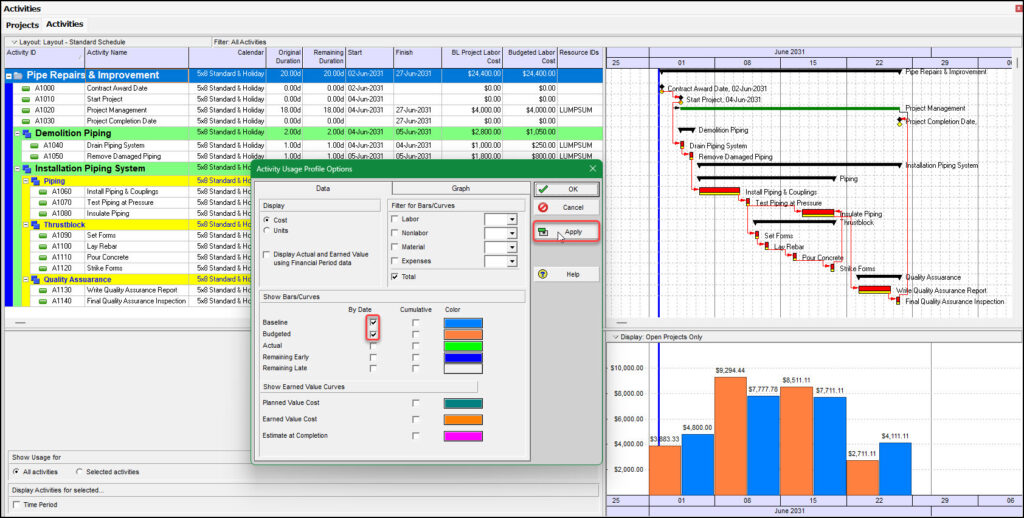Click the Cancel button
1024x518 pixels.
pos(566,207)
